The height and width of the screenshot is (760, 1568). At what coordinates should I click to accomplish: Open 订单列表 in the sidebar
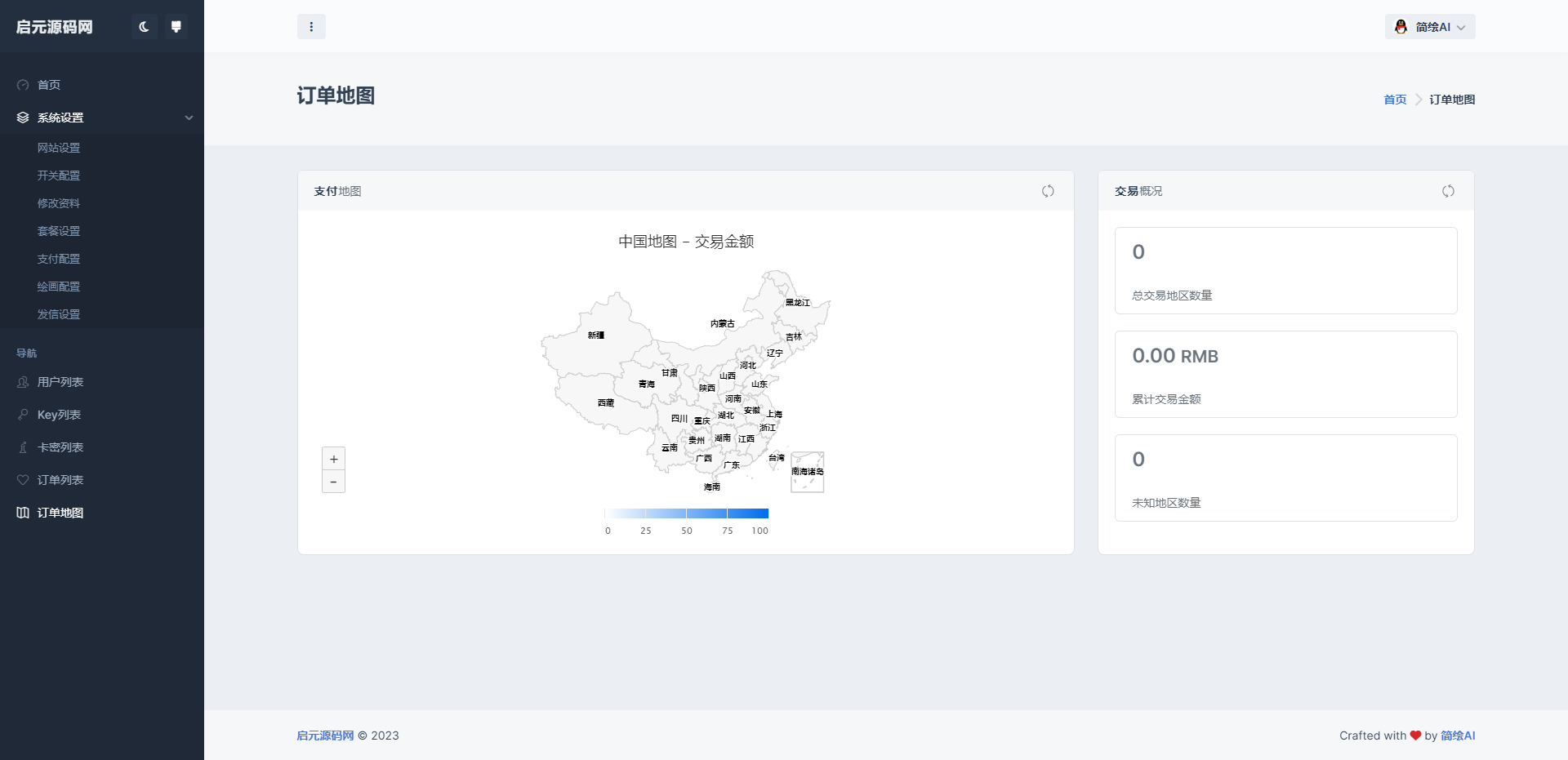pyautogui.click(x=60, y=480)
